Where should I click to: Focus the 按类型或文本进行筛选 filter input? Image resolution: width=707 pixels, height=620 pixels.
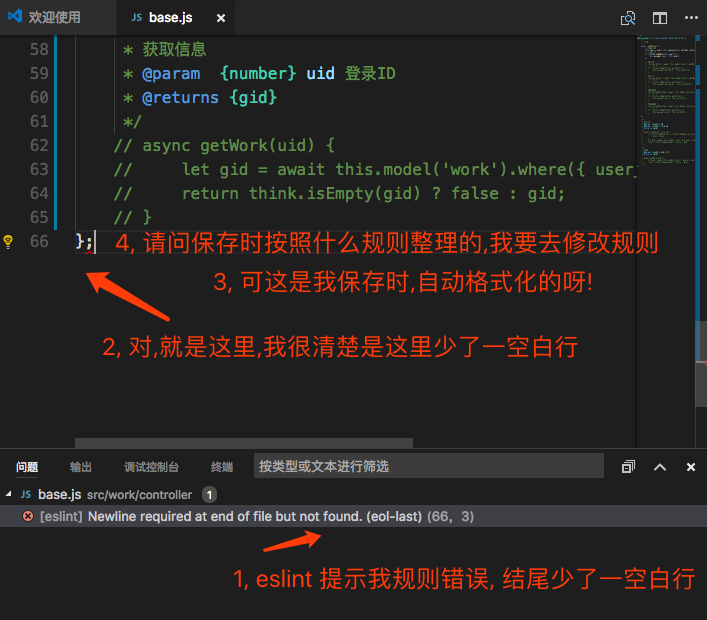pyautogui.click(x=428, y=466)
